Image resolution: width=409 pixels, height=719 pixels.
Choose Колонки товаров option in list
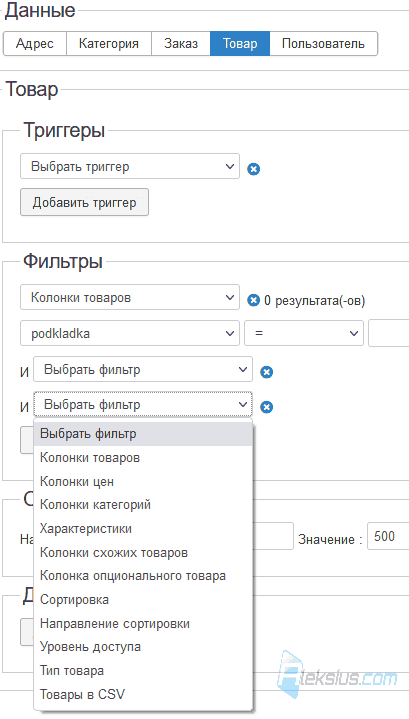(x=143, y=458)
